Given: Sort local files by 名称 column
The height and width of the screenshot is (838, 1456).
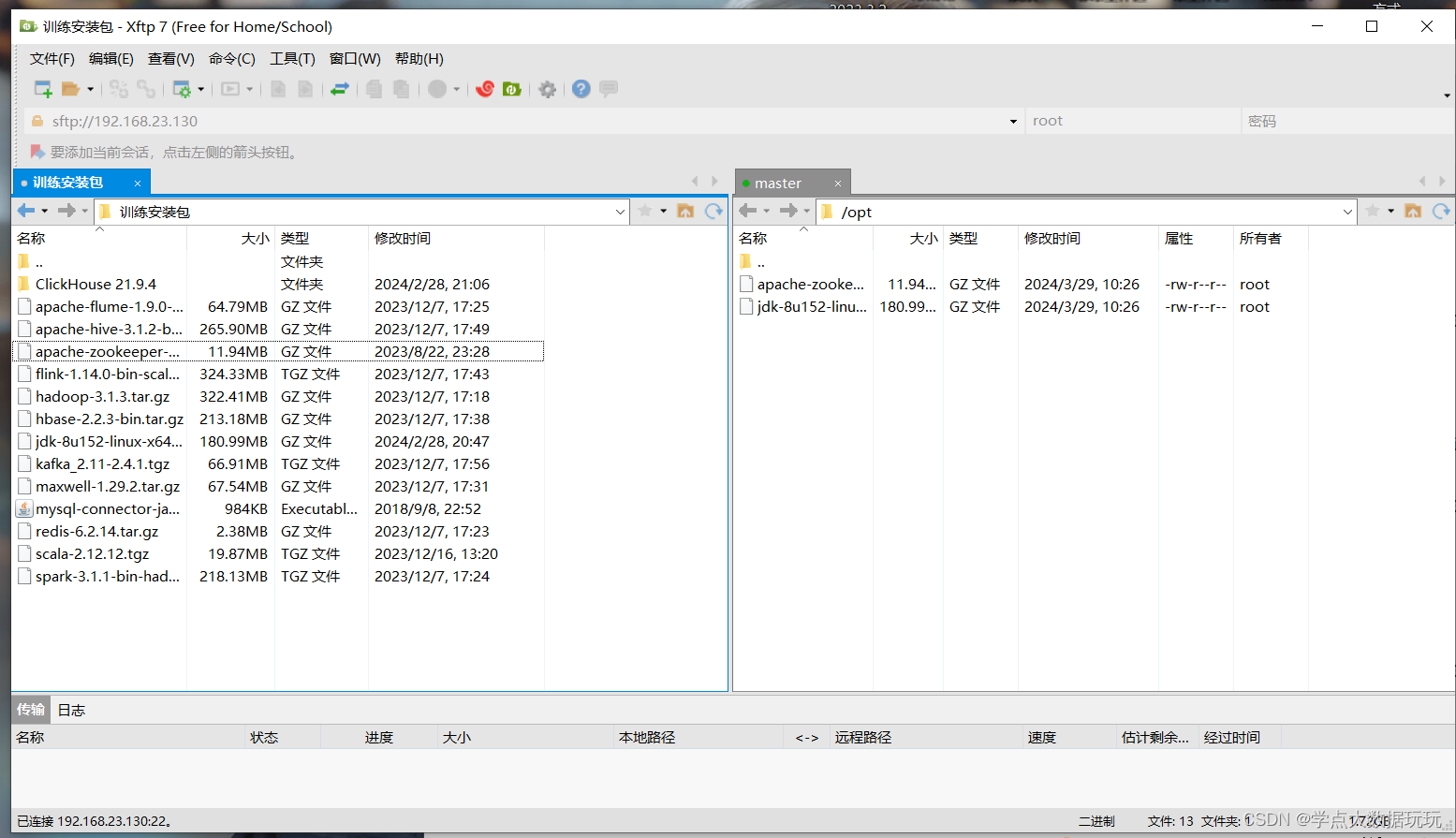Looking at the screenshot, I should [99, 239].
